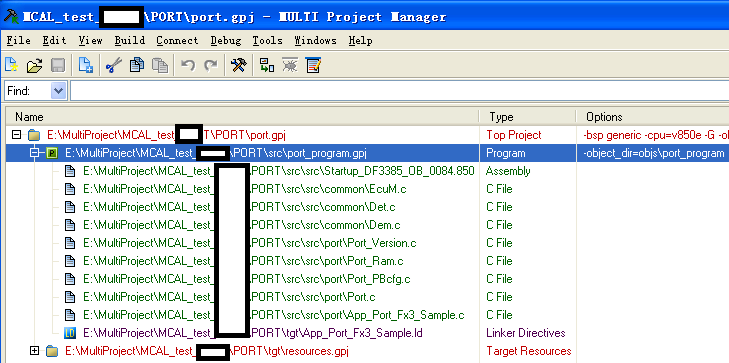Click the 'Top Project' type cell
729x363 pixels.
point(514,135)
